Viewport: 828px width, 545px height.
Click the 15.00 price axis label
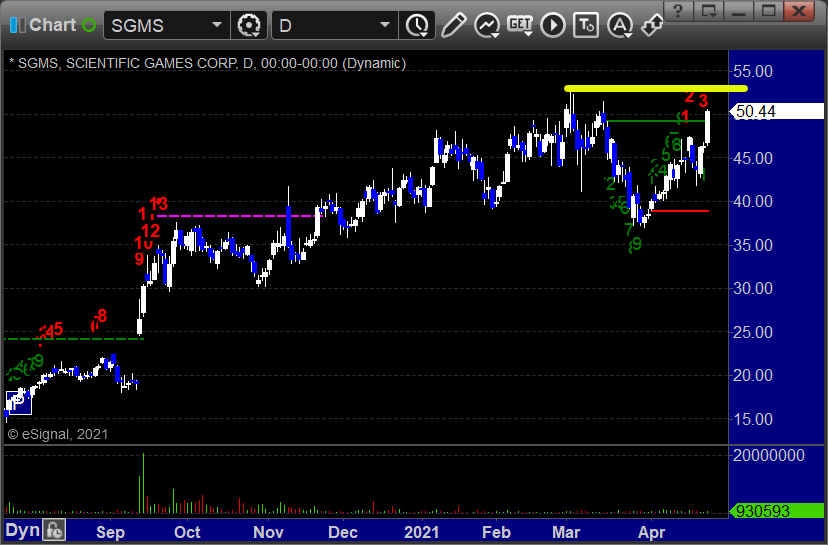[752, 419]
